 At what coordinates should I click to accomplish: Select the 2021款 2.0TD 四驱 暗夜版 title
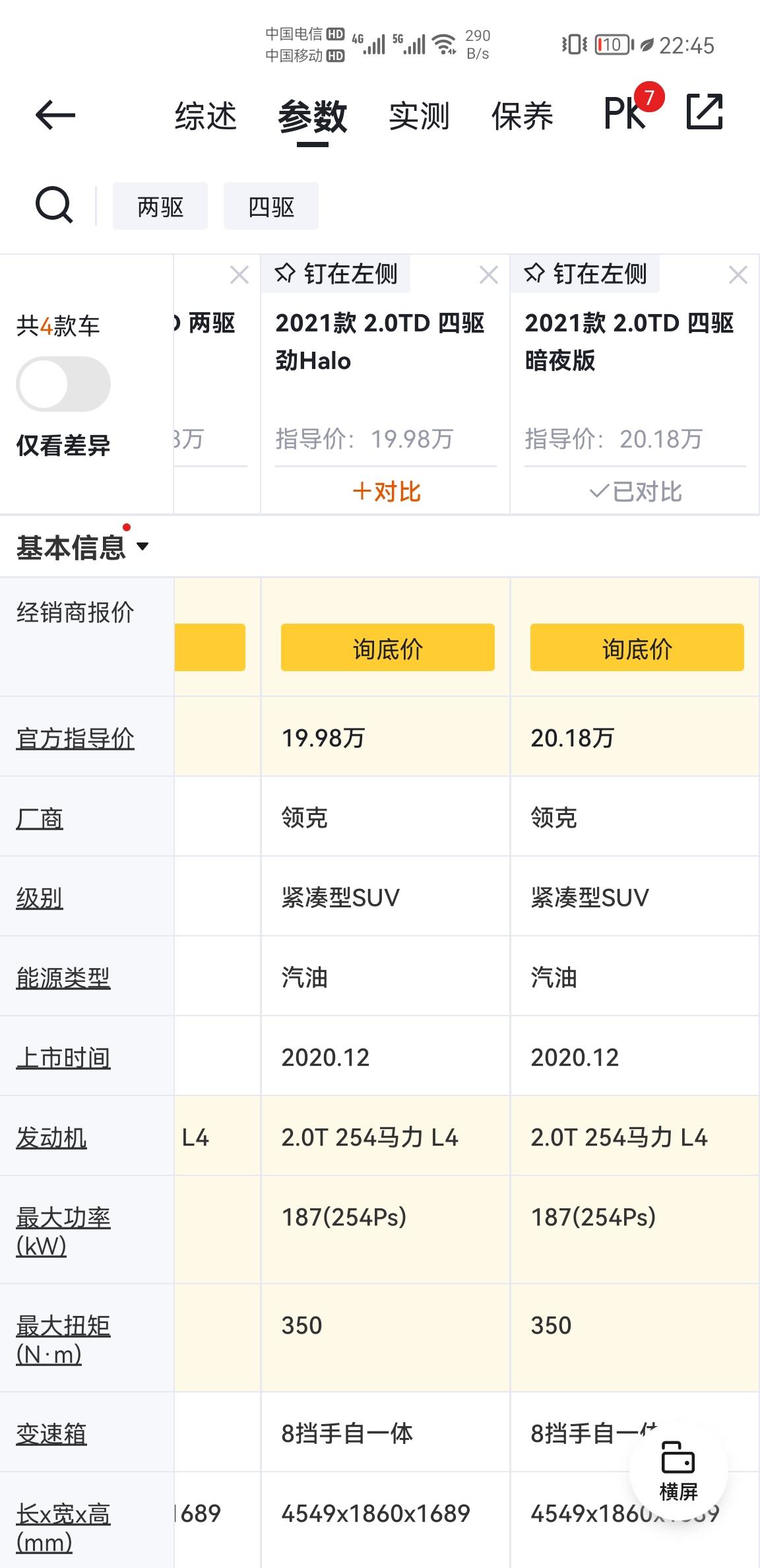(629, 342)
